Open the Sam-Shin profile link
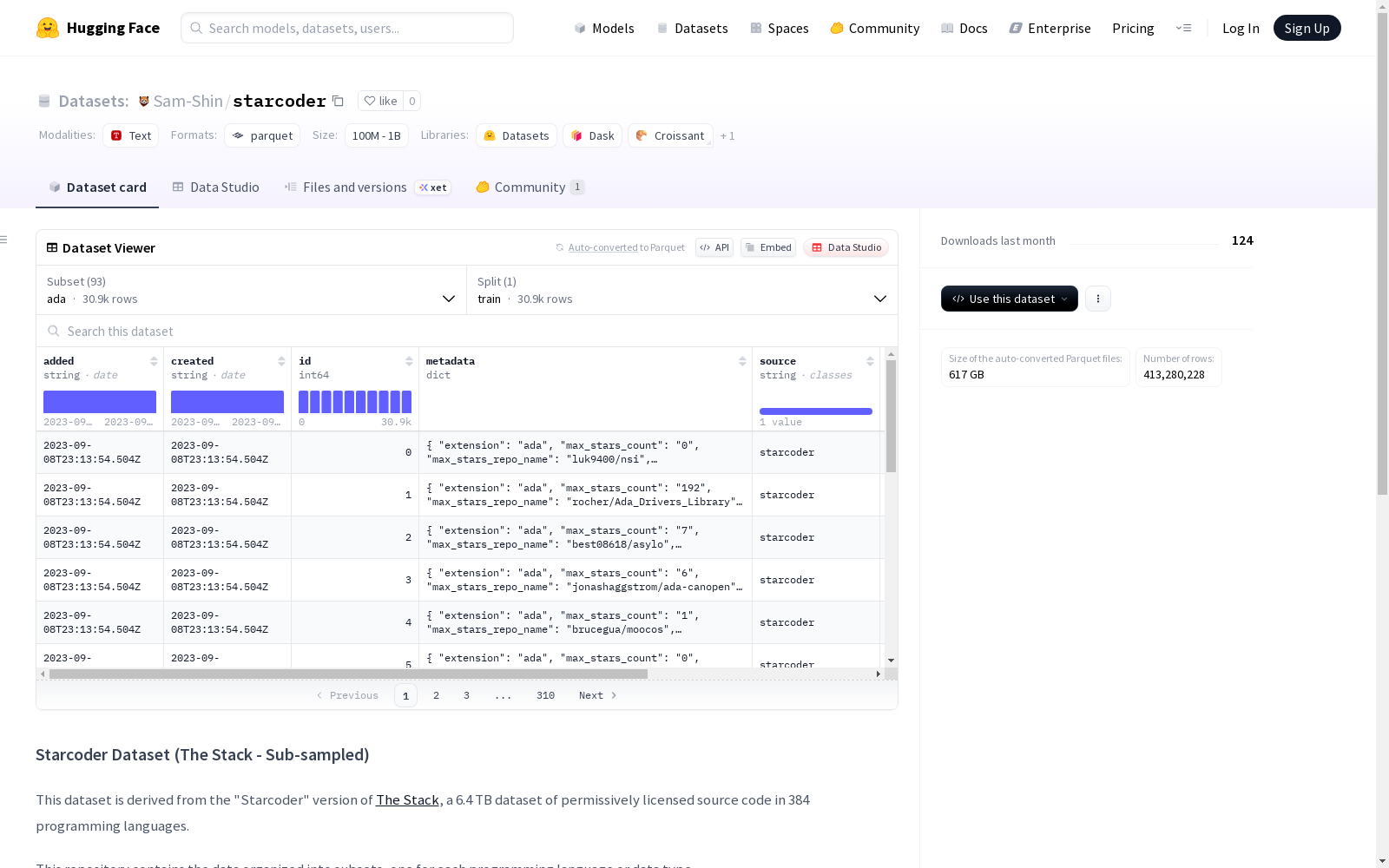 click(188, 101)
